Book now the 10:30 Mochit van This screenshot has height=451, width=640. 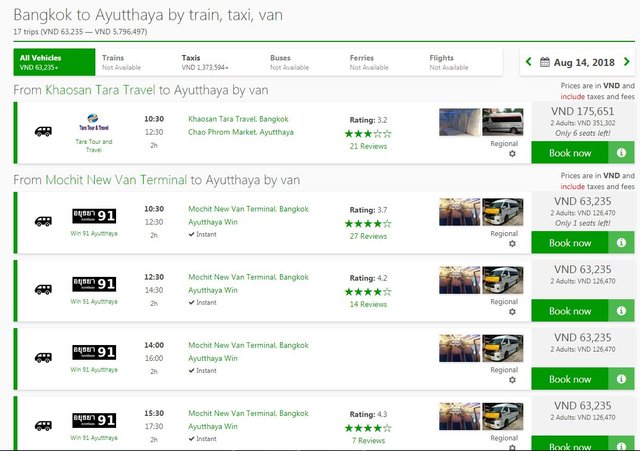click(x=570, y=242)
